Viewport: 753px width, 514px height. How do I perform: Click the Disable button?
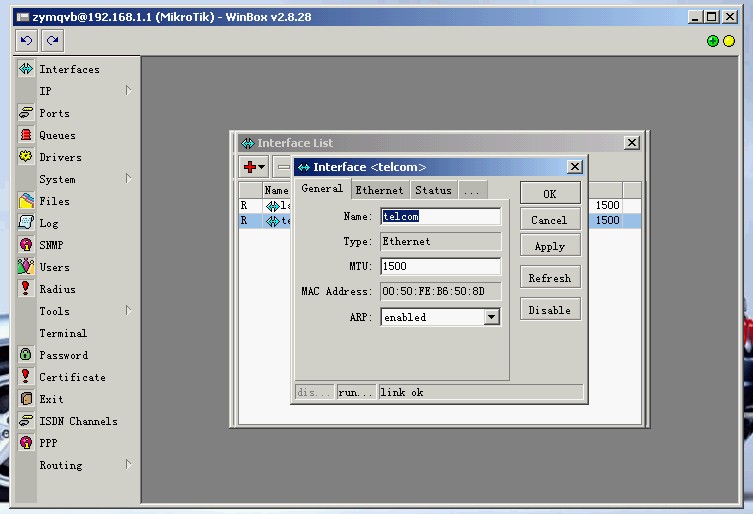[x=550, y=310]
